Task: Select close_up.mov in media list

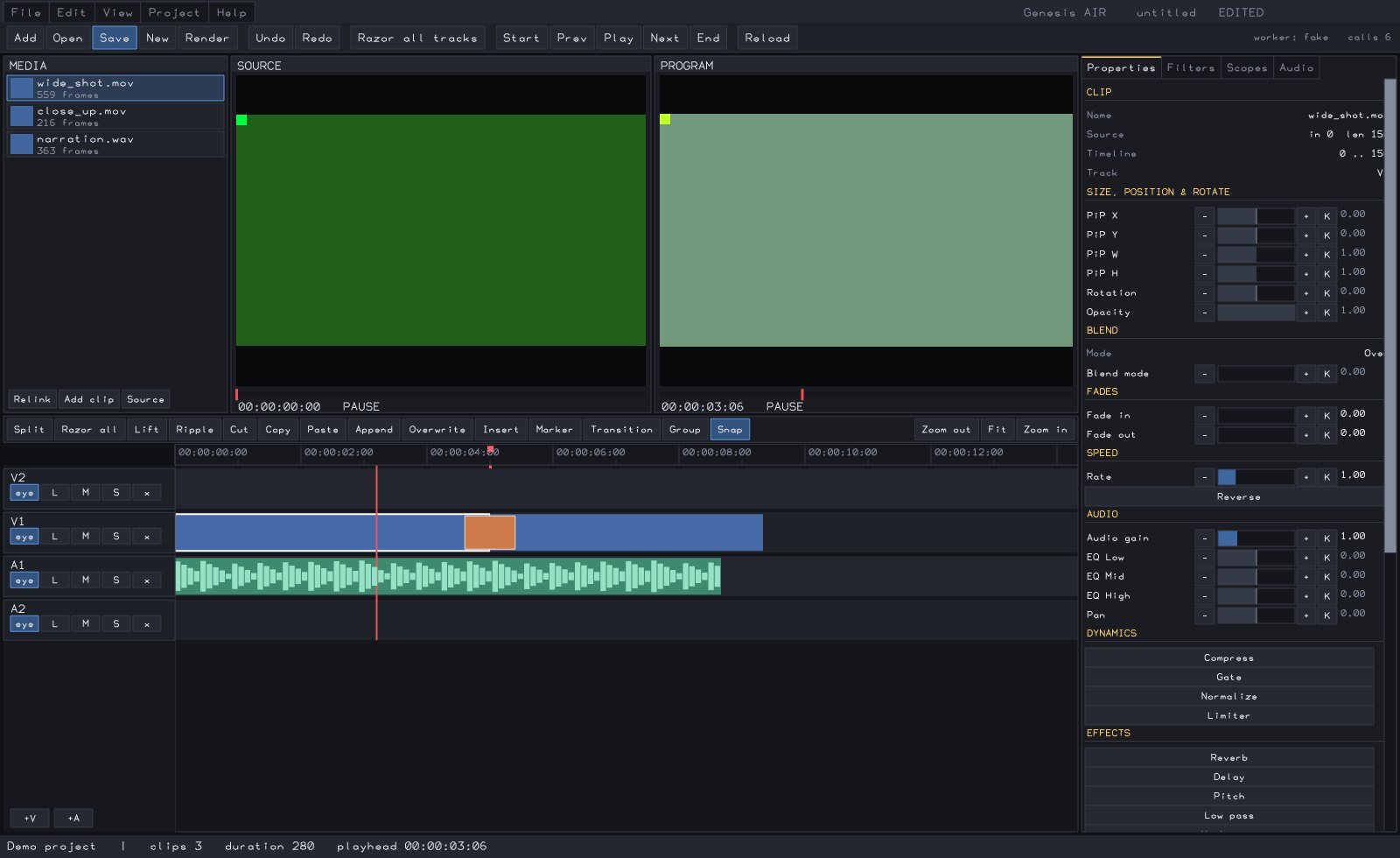Action: click(115, 116)
